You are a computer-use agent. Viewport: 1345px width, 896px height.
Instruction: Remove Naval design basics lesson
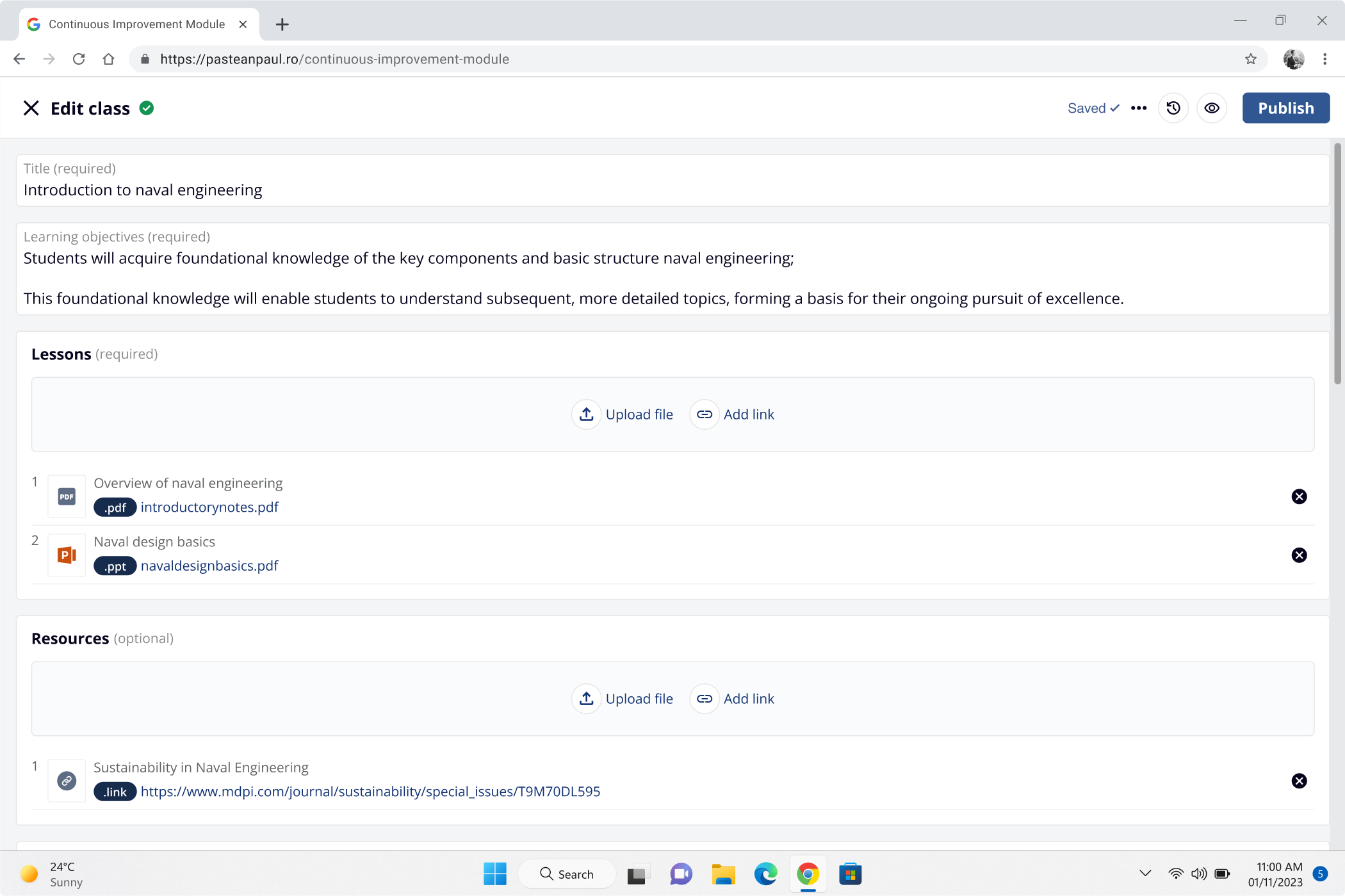[x=1298, y=555]
